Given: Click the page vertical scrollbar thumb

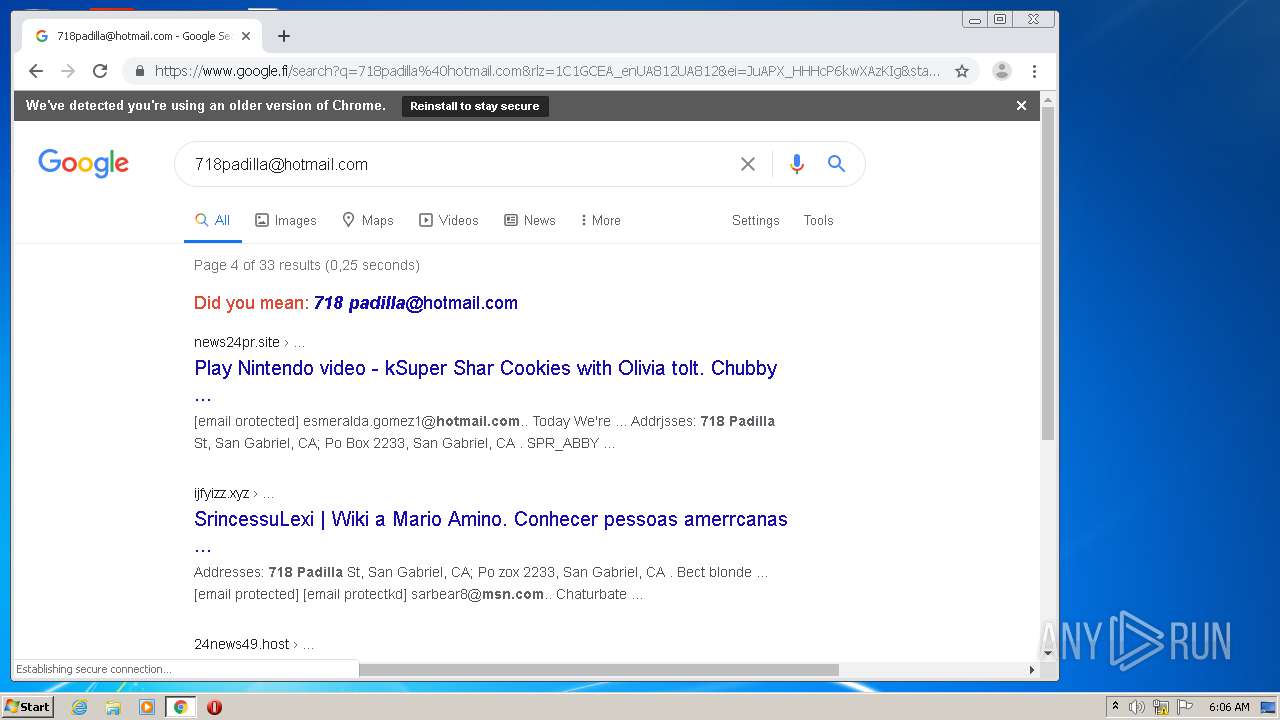Looking at the screenshot, I should click(x=1048, y=273).
